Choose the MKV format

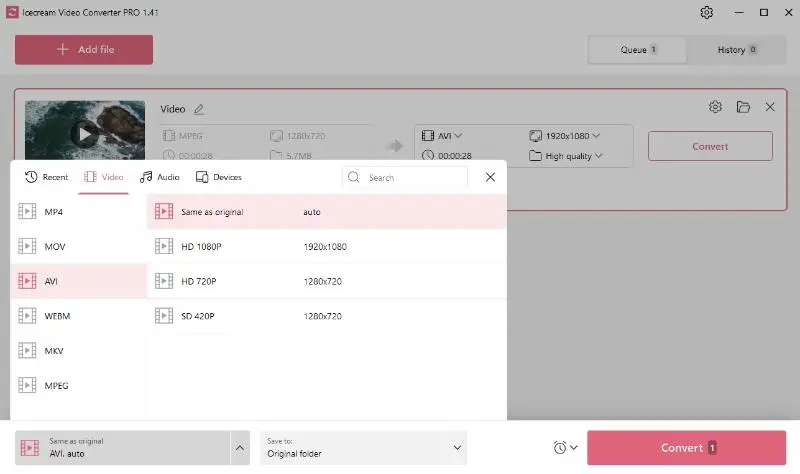(78, 351)
